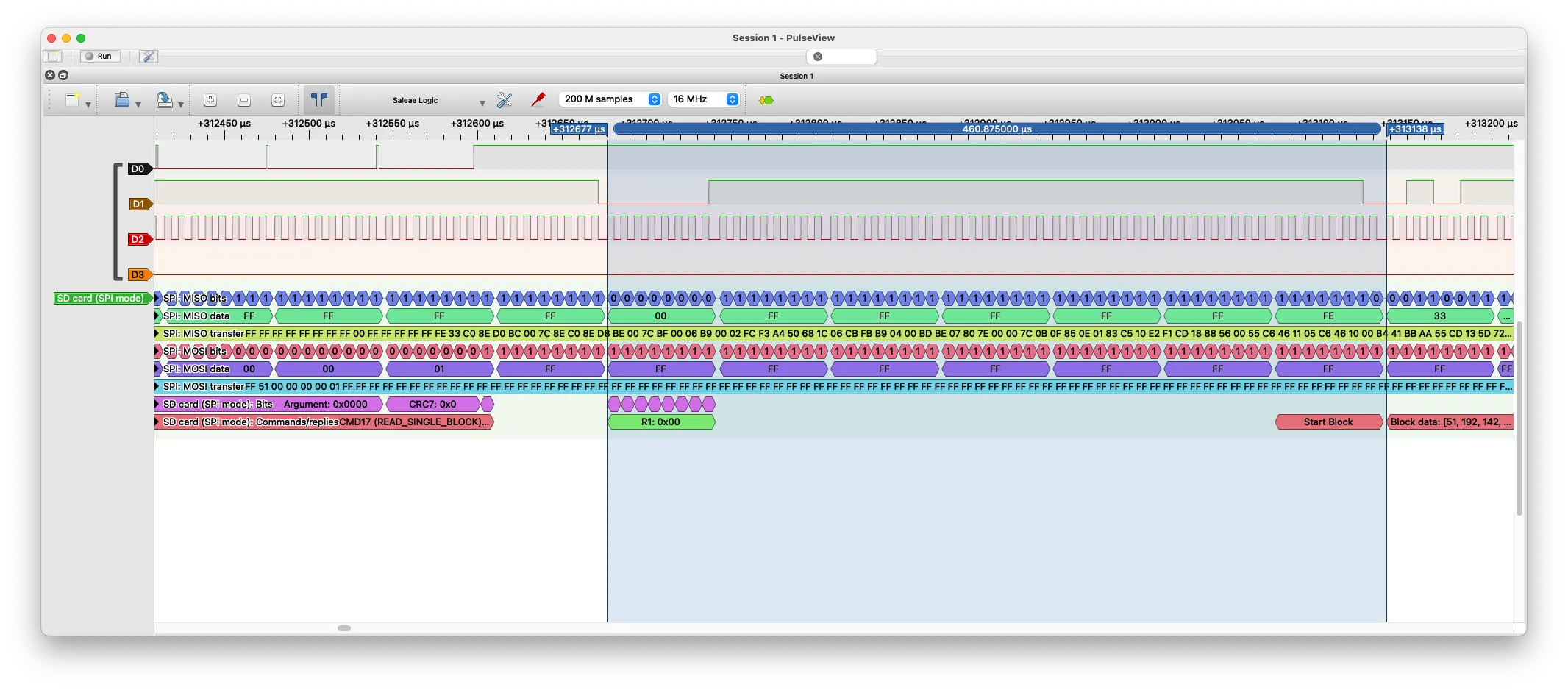Zoom in with the plus icon
This screenshot has width=1568, height=690.
coord(210,100)
